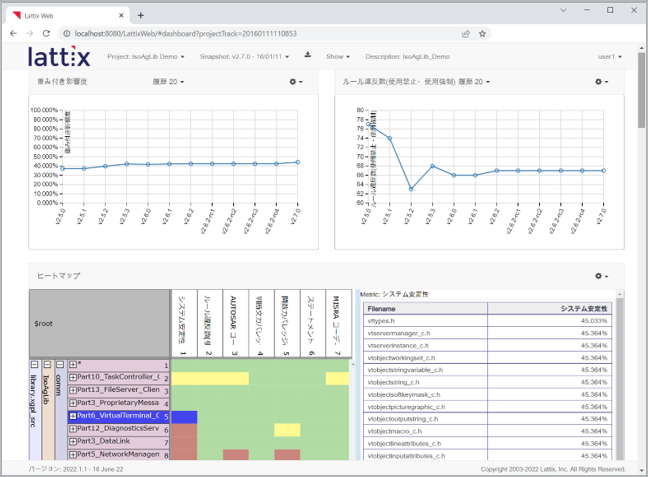Click the Lattix logo
This screenshot has height=477, width=648.
pyautogui.click(x=59, y=57)
